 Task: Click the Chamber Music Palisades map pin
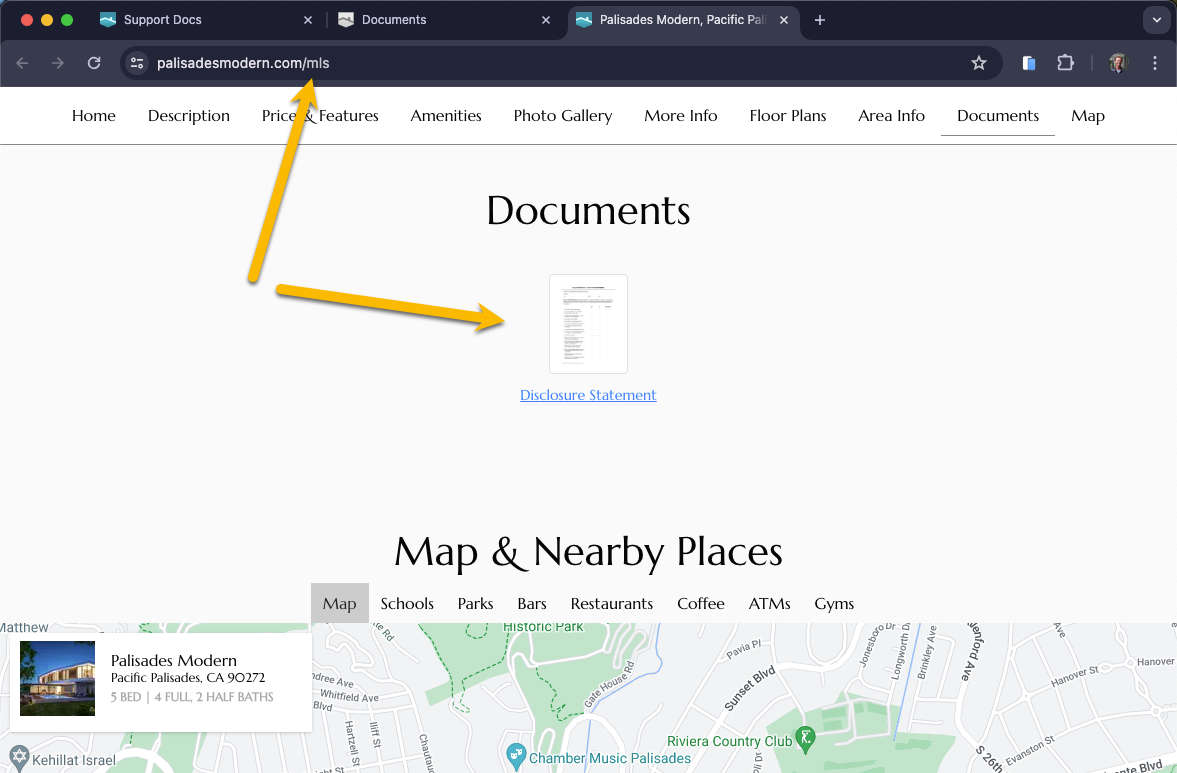(516, 756)
